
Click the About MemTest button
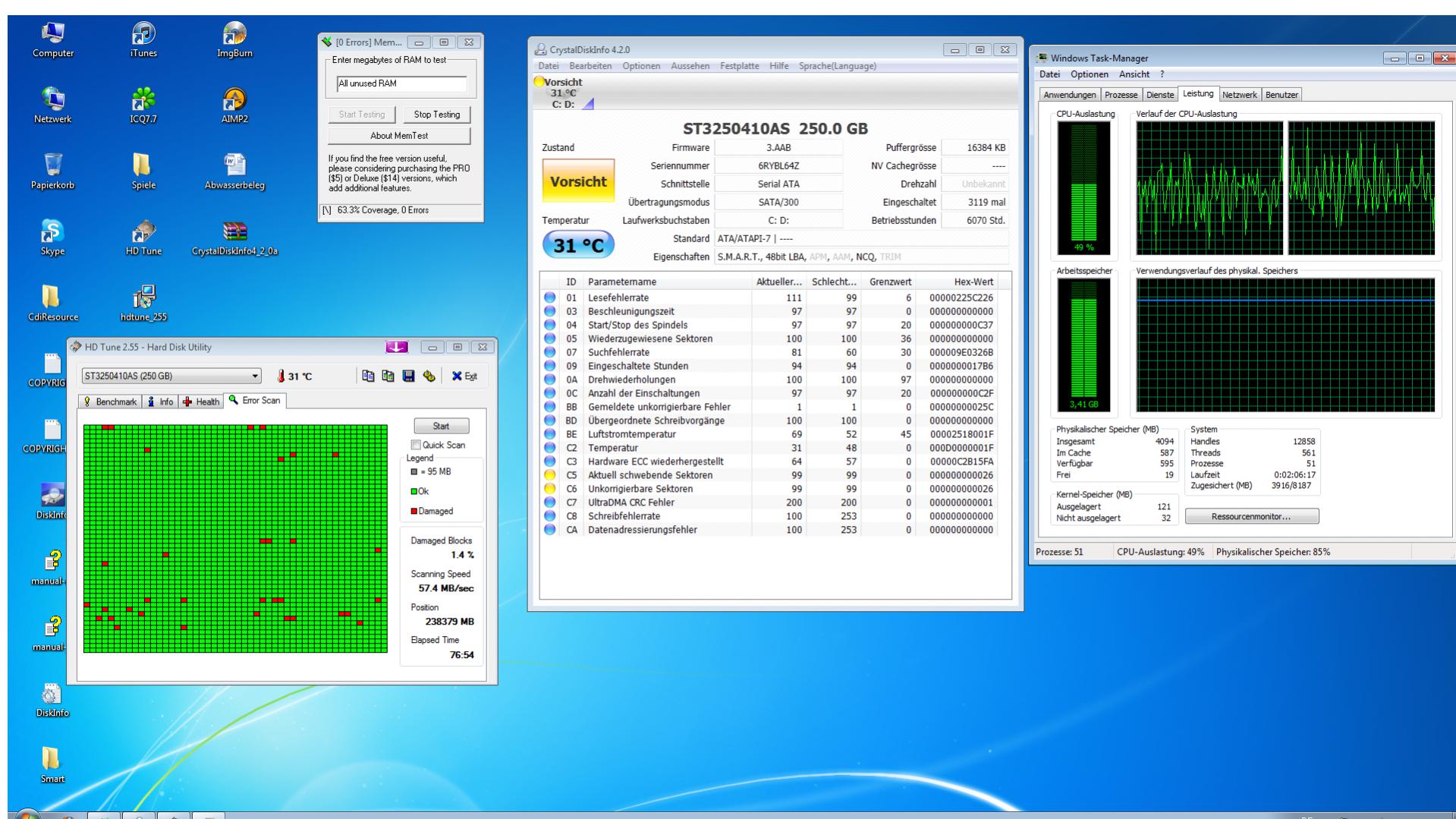click(x=399, y=136)
